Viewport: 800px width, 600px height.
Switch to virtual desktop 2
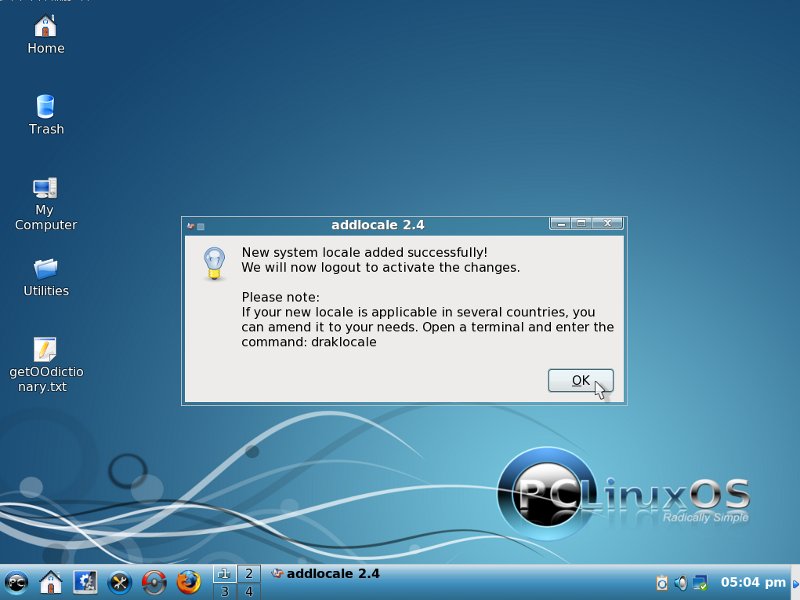click(247, 573)
